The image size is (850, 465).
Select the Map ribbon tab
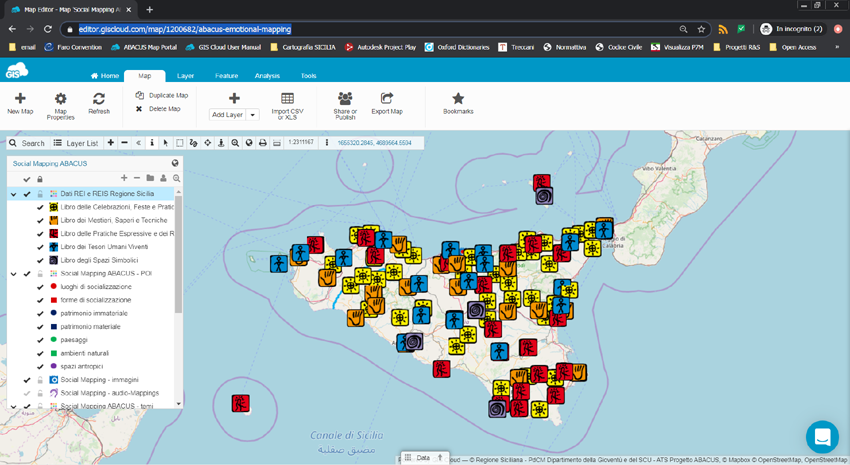(x=145, y=76)
